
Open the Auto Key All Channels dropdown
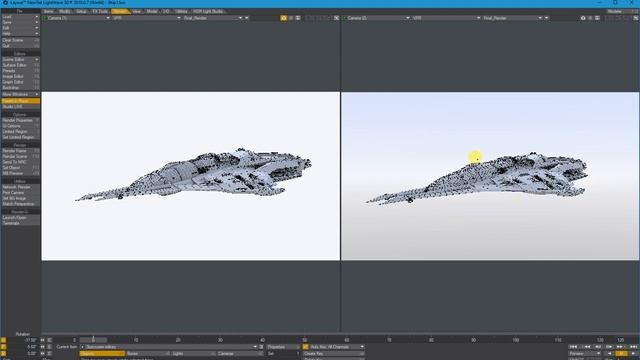pyautogui.click(x=337, y=347)
